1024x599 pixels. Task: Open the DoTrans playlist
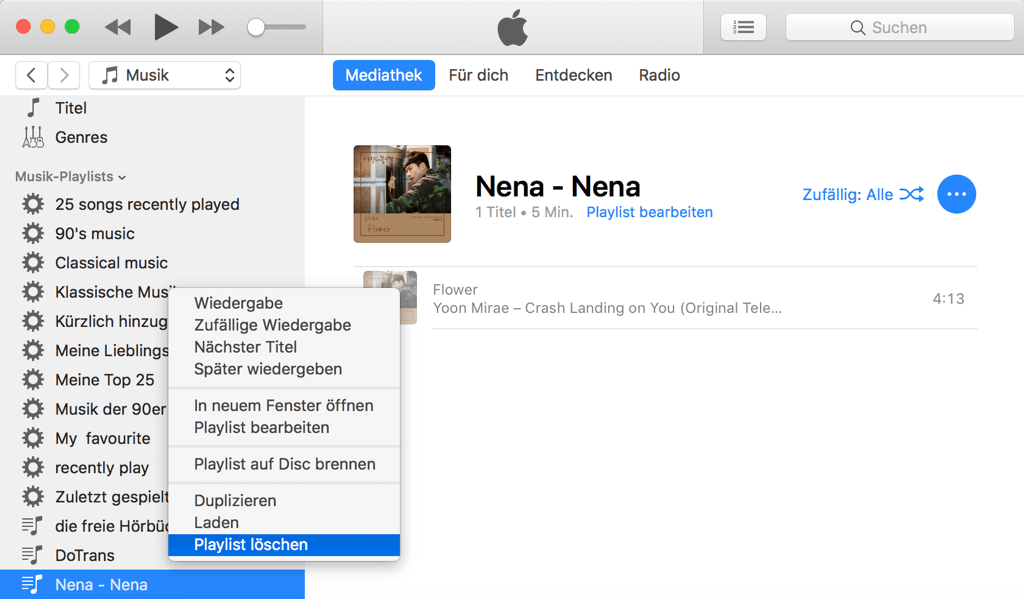coord(84,555)
